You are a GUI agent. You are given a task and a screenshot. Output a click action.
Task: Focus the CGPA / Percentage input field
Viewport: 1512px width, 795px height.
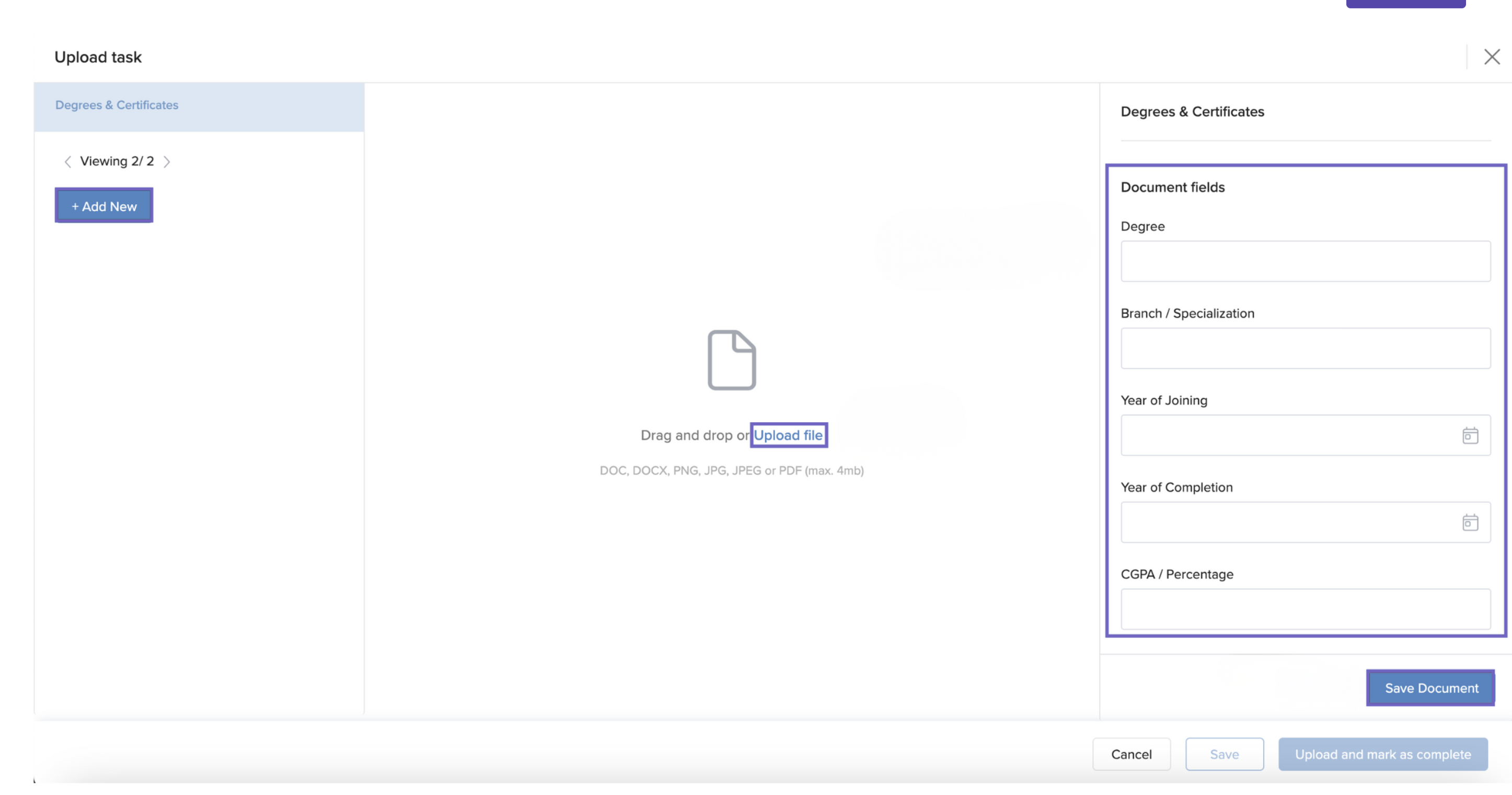(1305, 609)
